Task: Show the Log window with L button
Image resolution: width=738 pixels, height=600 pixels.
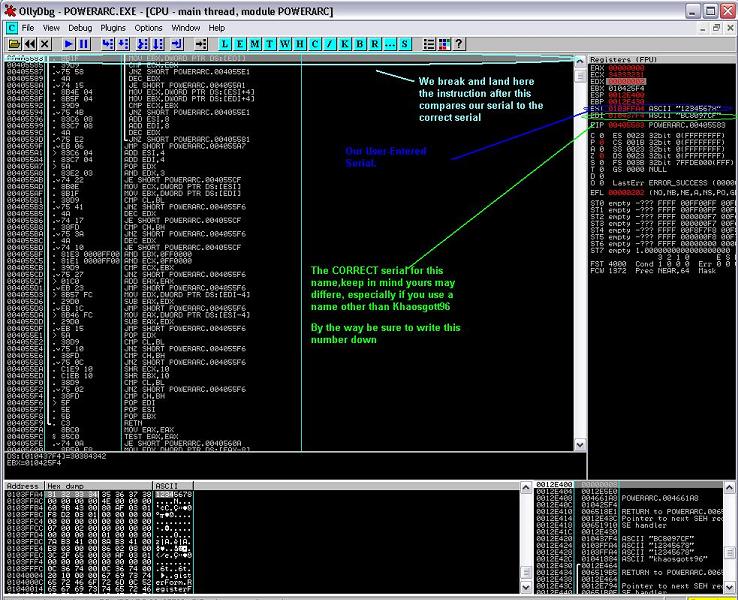Action: tap(225, 44)
